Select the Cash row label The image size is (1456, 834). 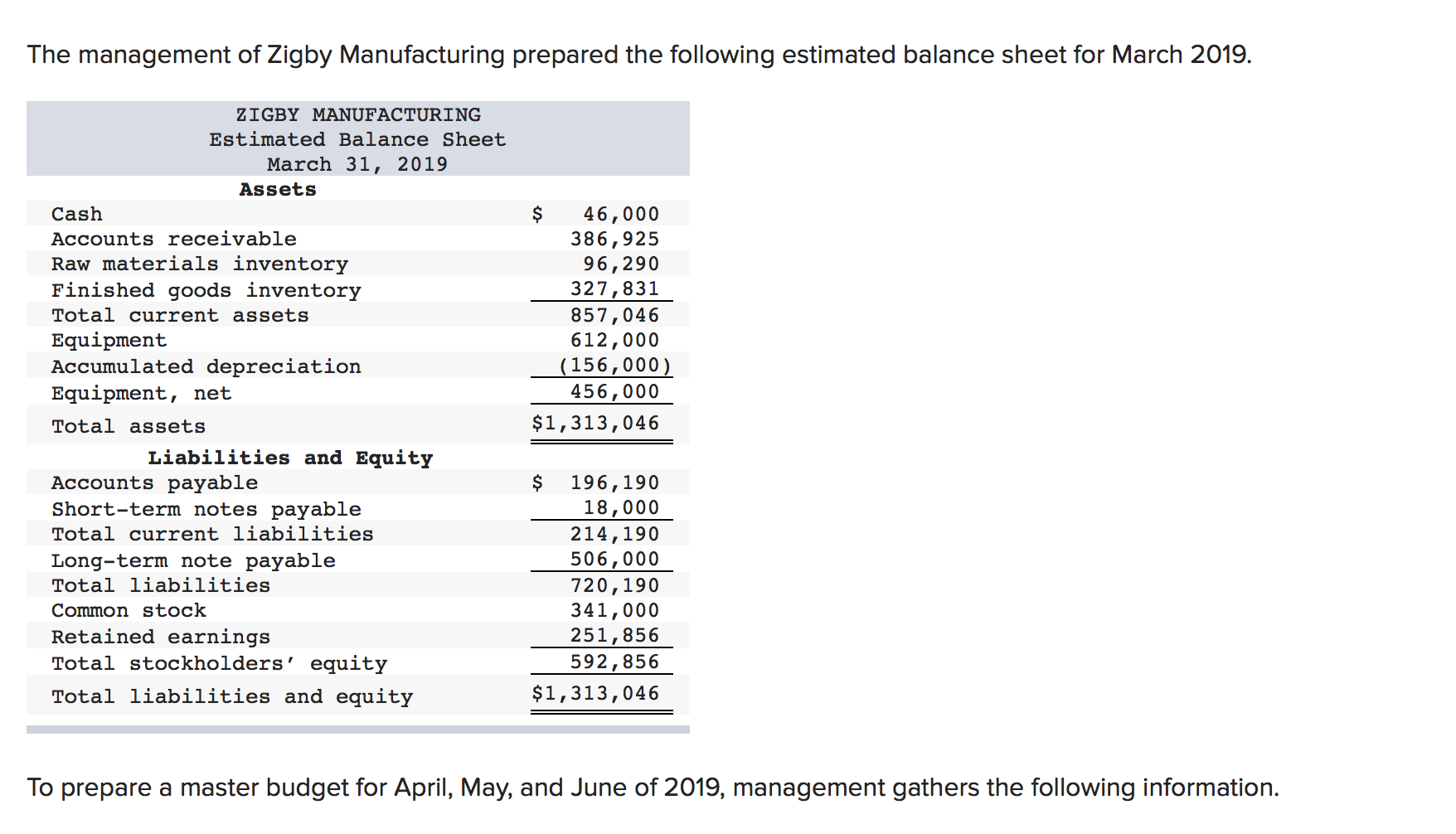pos(77,214)
